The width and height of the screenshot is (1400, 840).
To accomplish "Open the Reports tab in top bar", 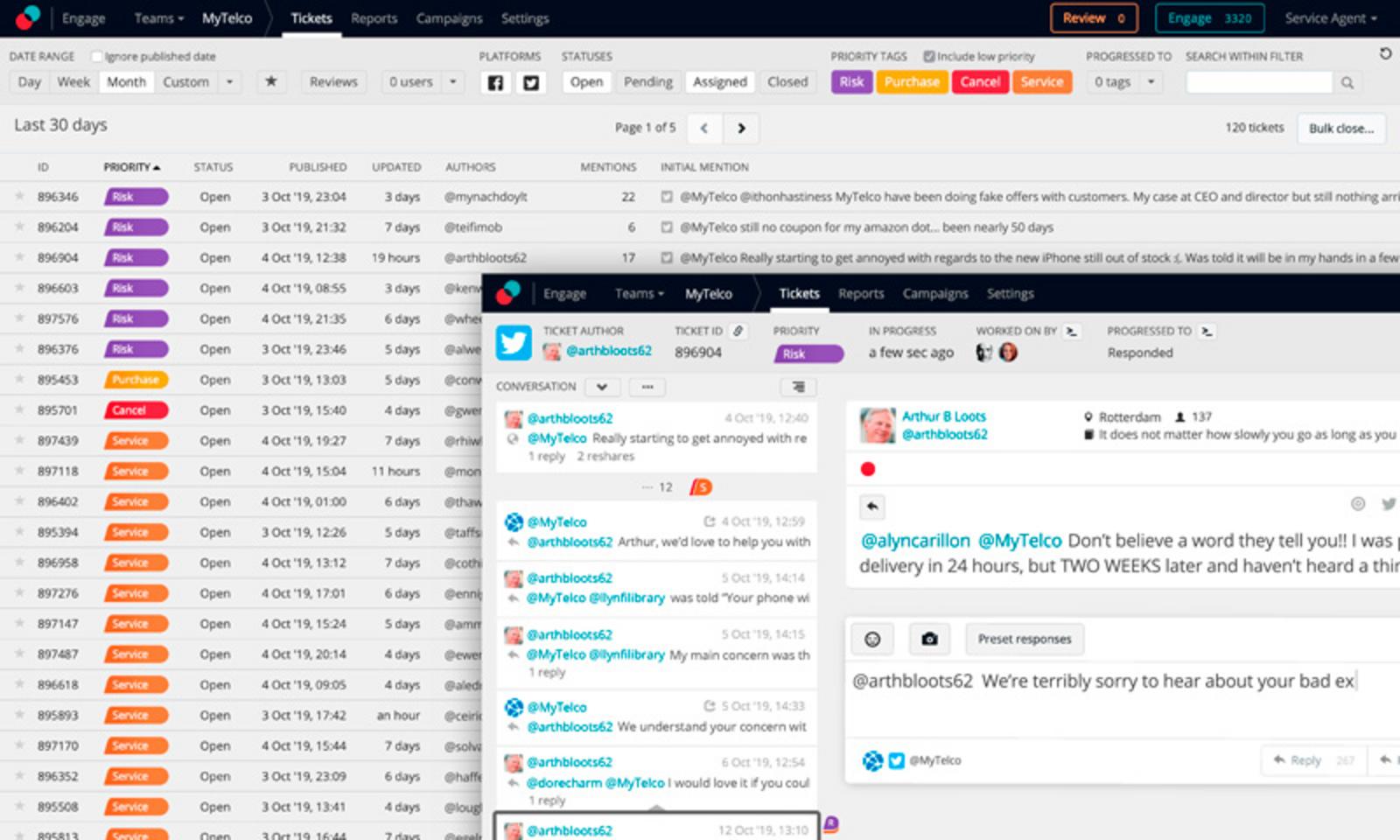I will click(x=374, y=18).
